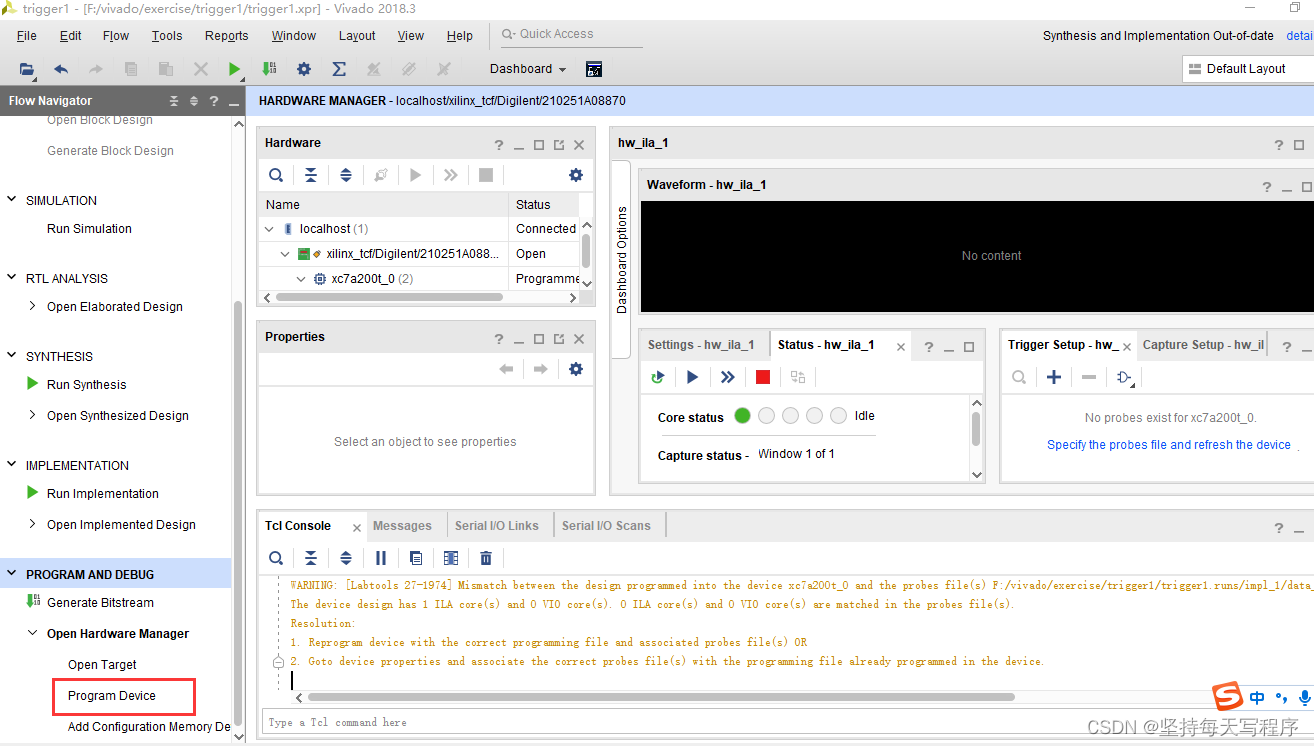Collapse the SIMULATION section

point(12,200)
